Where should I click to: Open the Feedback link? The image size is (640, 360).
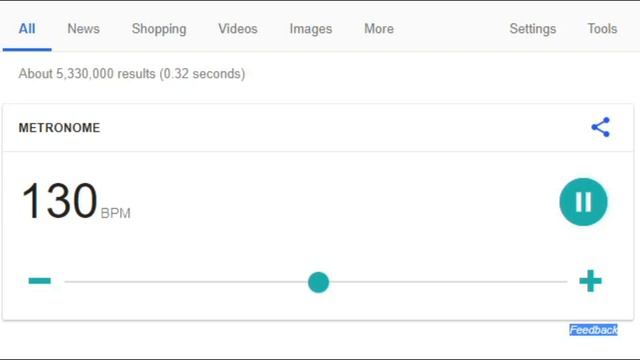[593, 330]
